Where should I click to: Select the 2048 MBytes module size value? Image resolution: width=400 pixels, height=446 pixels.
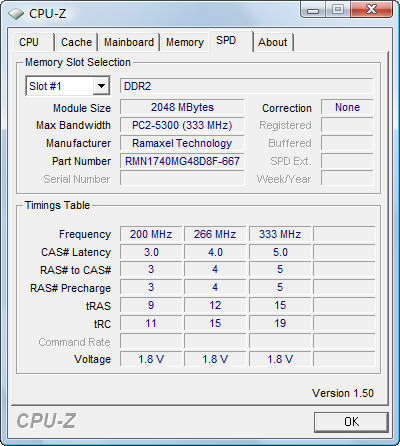pos(182,107)
